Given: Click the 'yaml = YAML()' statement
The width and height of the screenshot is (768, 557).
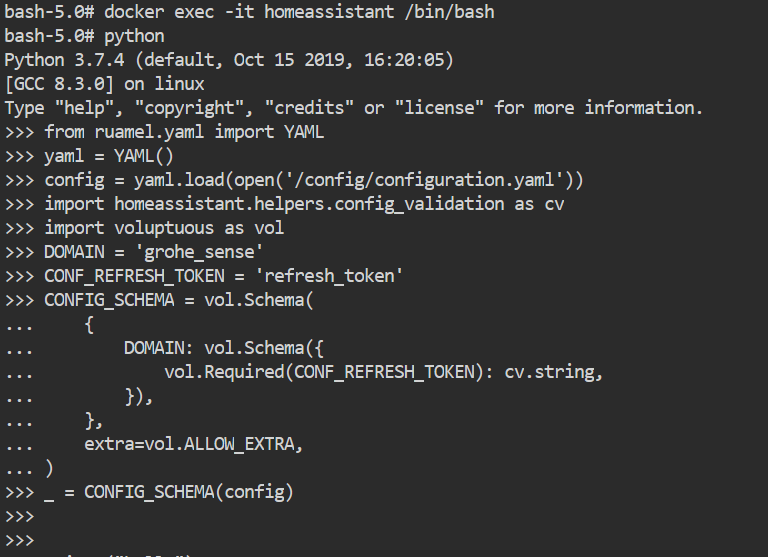Looking at the screenshot, I should pos(109,156).
